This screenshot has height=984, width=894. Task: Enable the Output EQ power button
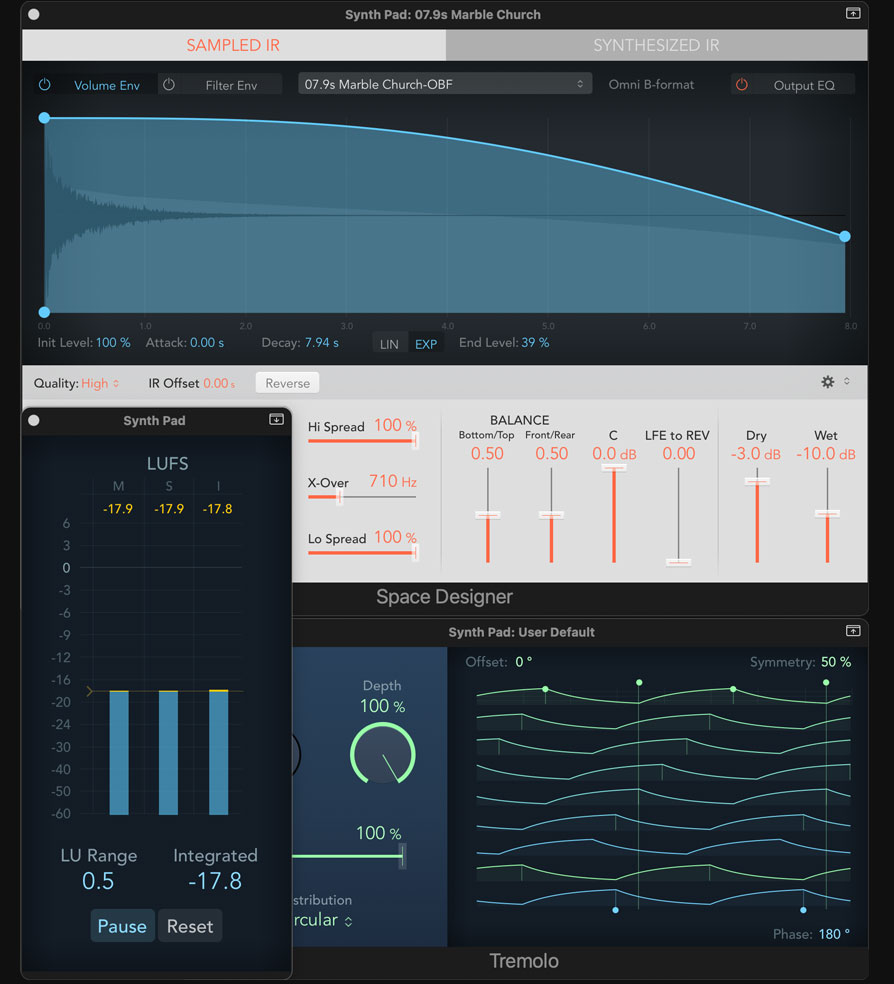(742, 85)
